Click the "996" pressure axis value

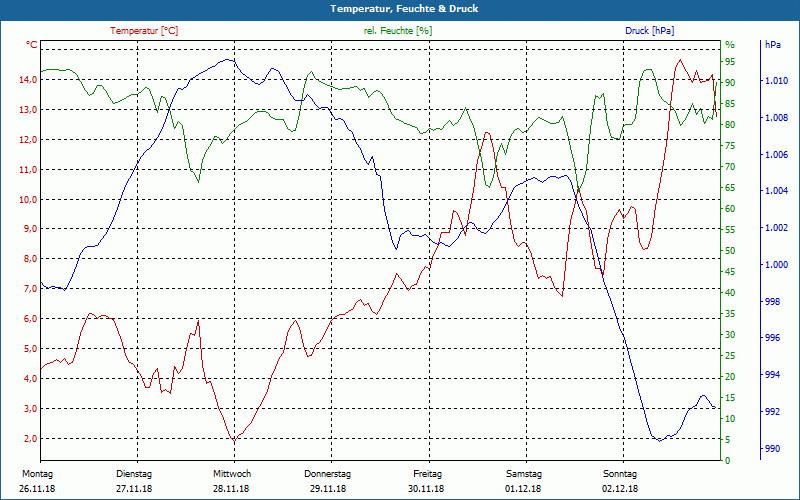(x=771, y=338)
